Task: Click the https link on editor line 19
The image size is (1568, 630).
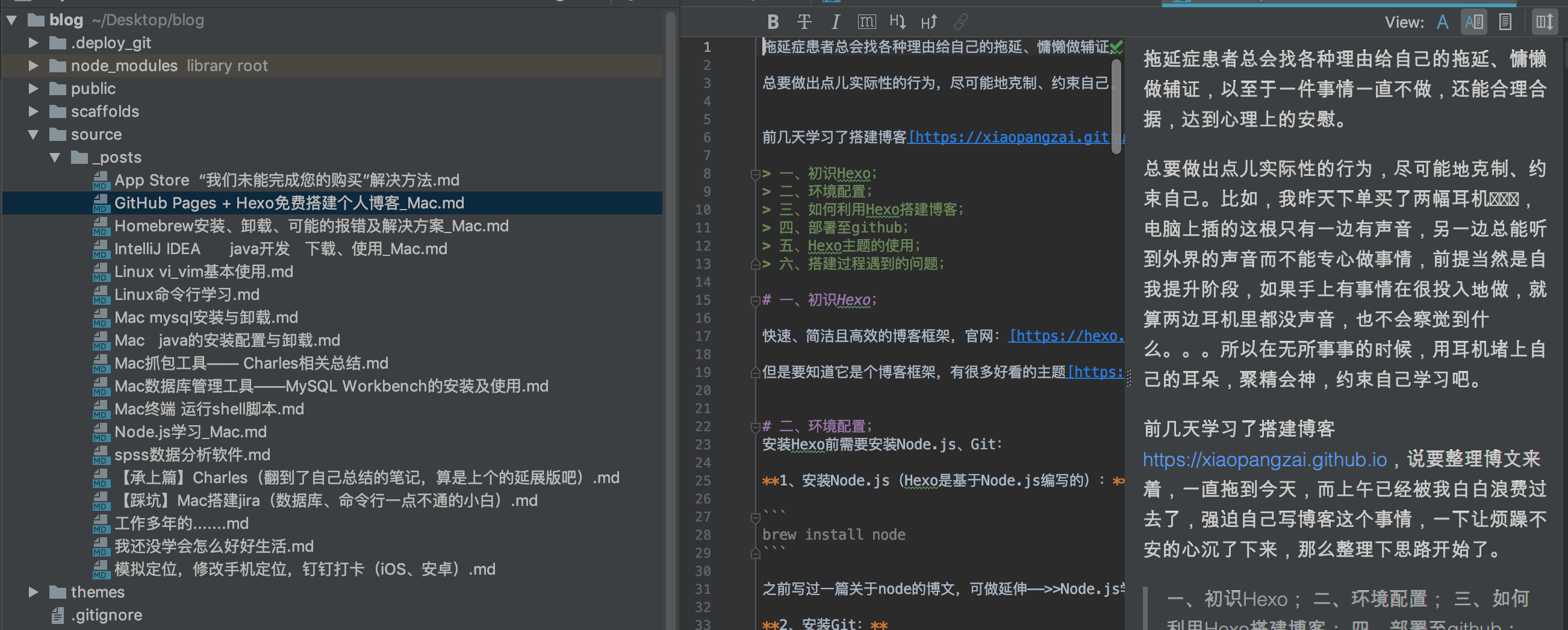Action: [x=1096, y=373]
